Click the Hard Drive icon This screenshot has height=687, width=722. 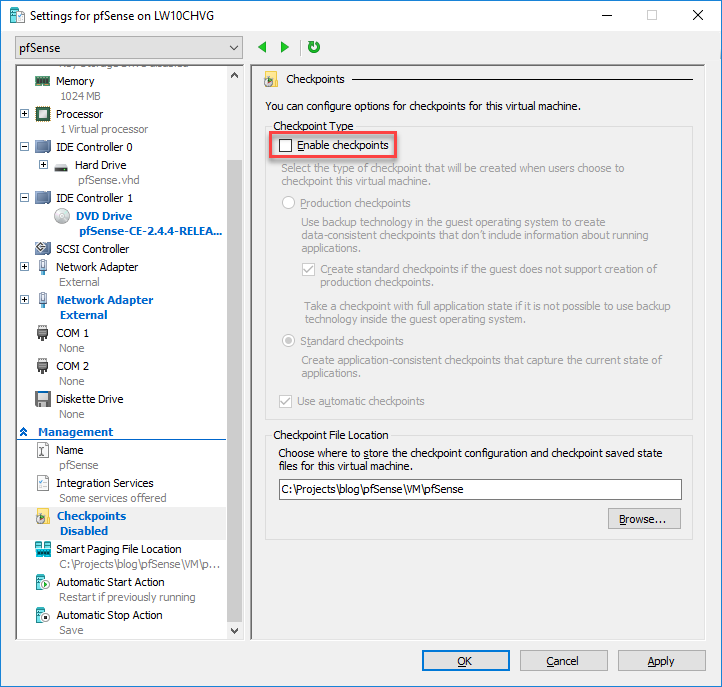[x=61, y=167]
